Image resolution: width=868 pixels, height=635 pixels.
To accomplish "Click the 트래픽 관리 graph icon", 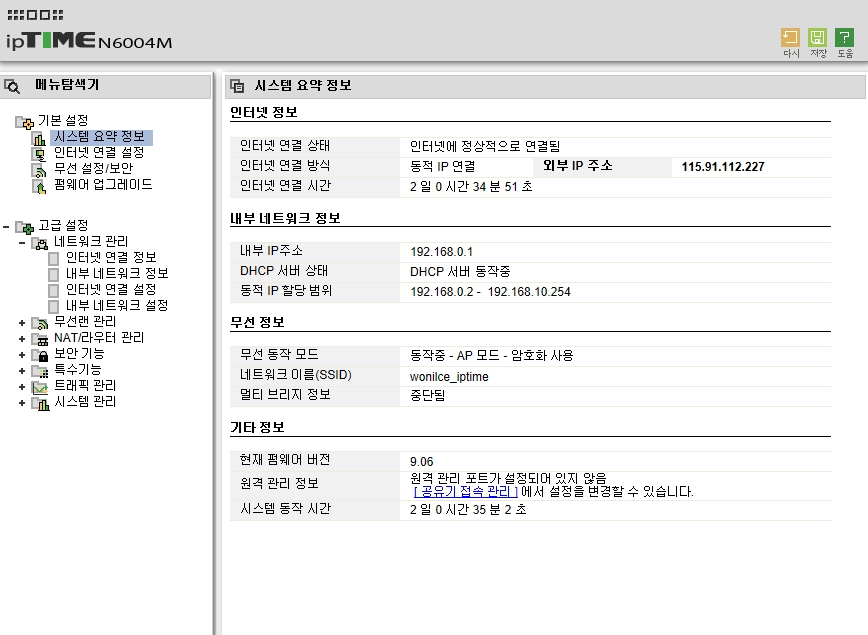I will click(40, 387).
